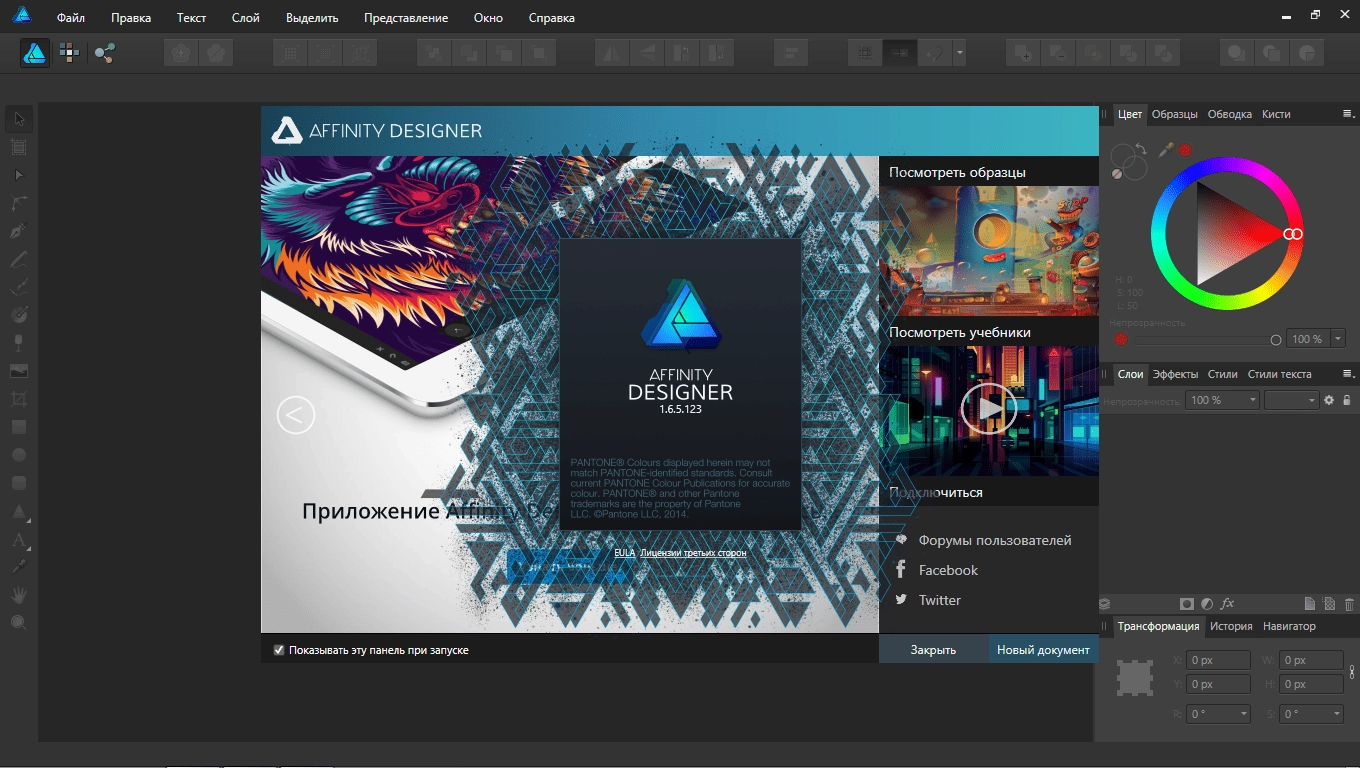This screenshot has height=768, width=1360.
Task: Select the Artistic Text tool
Action: (x=18, y=540)
